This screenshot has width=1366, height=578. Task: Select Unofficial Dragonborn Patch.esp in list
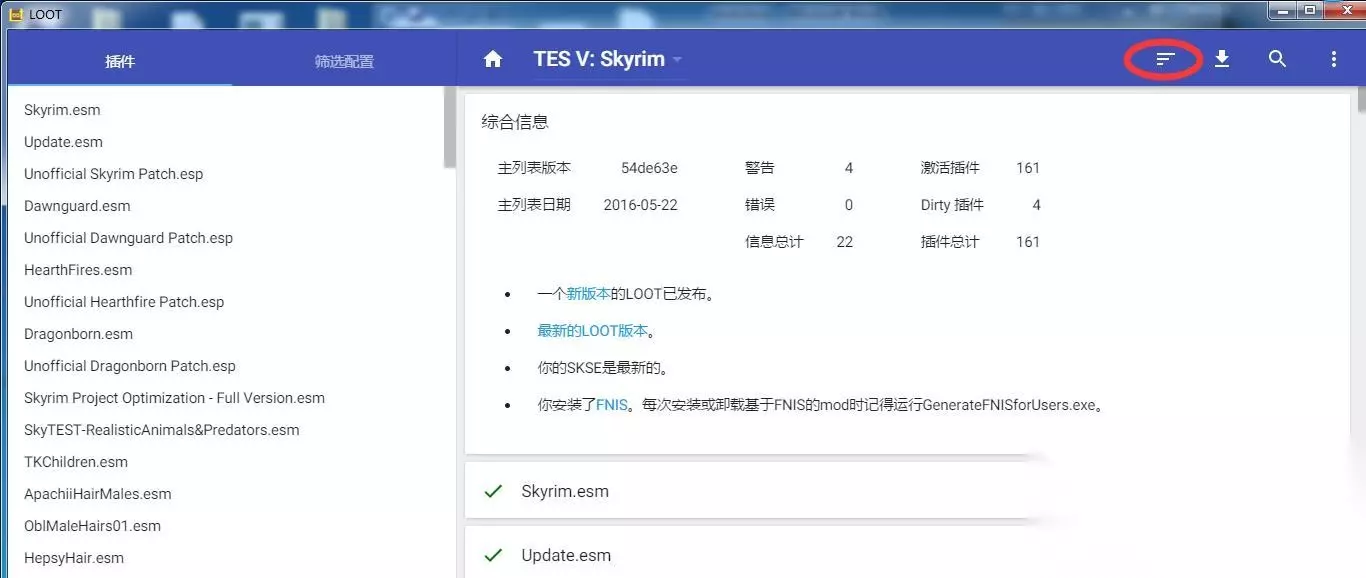[x=130, y=366]
